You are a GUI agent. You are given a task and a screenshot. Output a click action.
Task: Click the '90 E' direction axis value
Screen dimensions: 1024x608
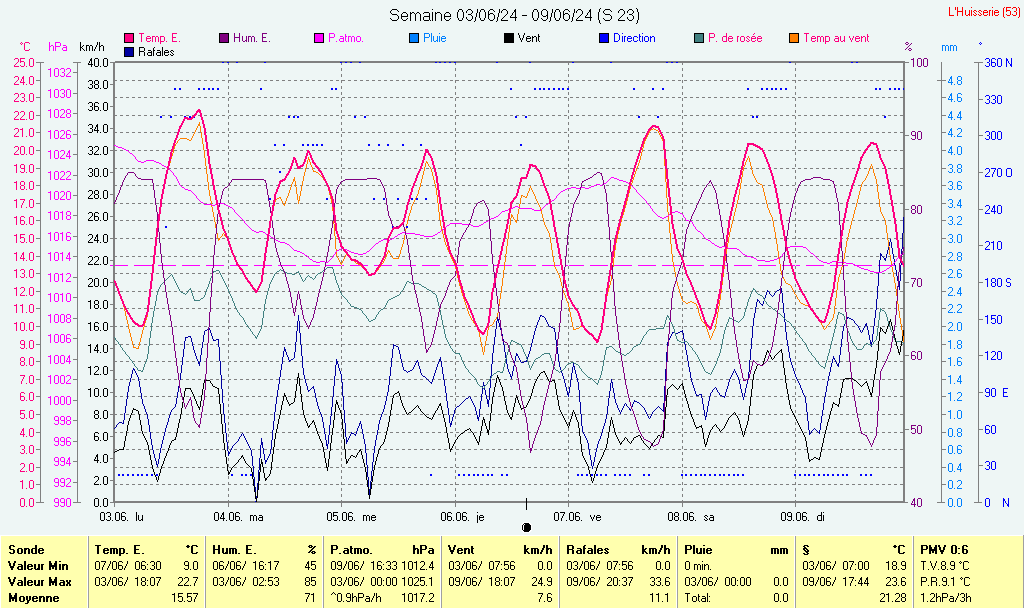click(997, 393)
